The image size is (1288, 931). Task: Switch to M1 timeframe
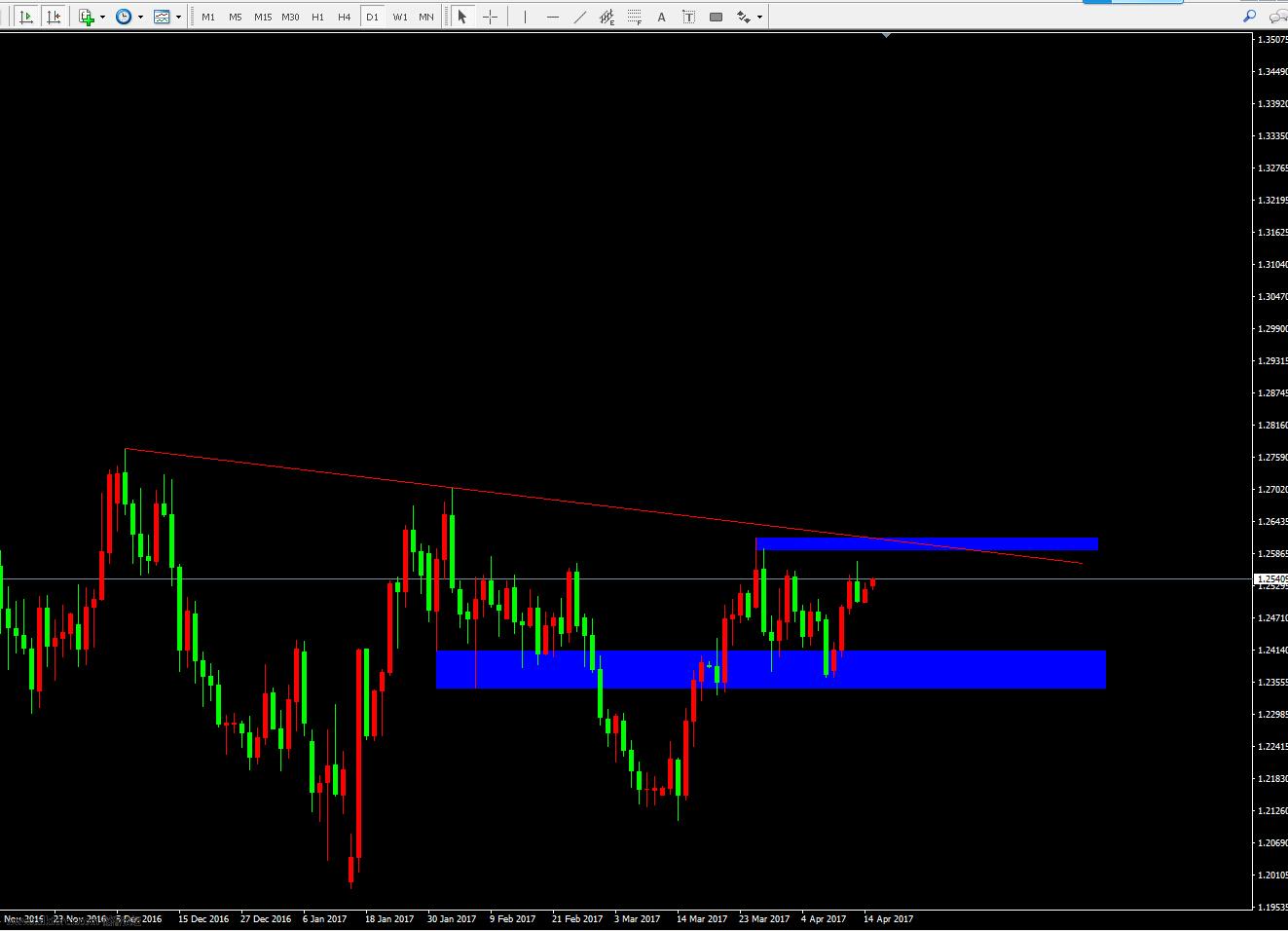point(208,17)
